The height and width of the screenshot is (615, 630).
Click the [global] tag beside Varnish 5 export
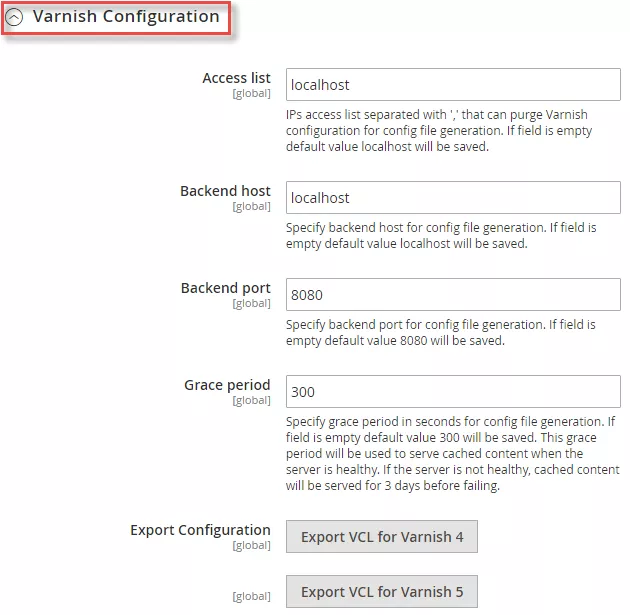(251, 597)
